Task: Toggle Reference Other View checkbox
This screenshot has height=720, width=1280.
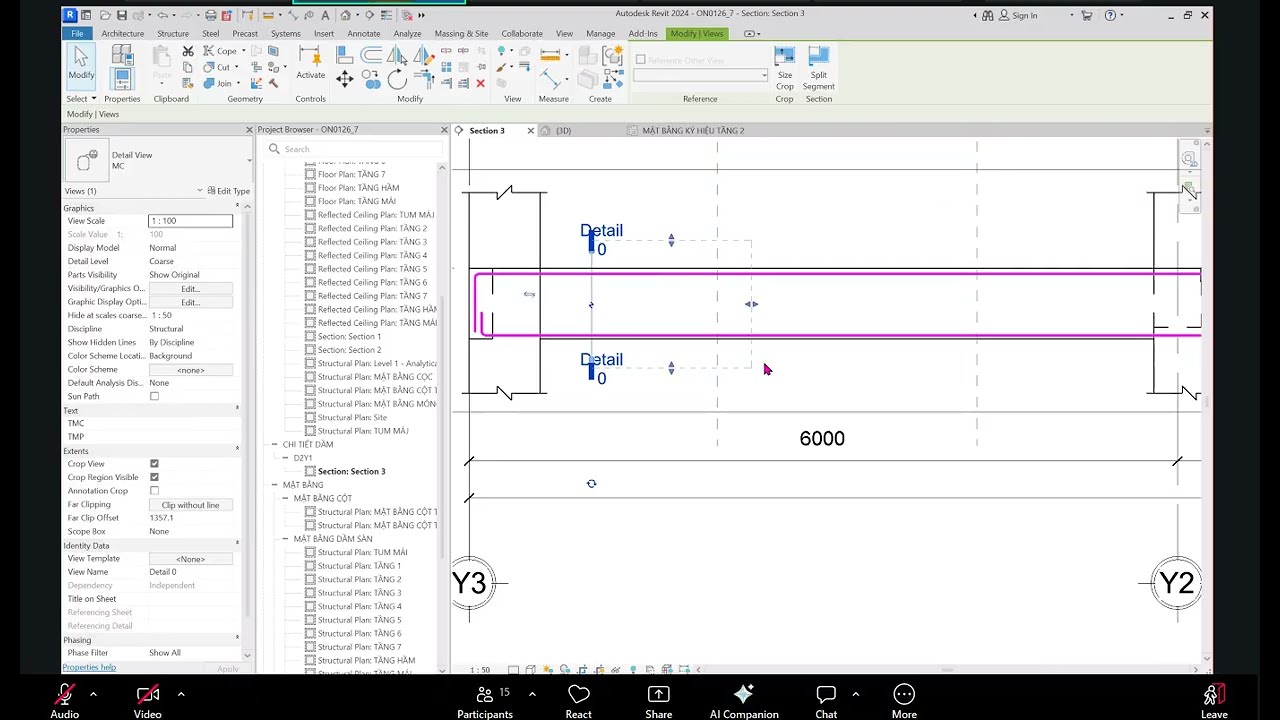Action: (x=640, y=60)
